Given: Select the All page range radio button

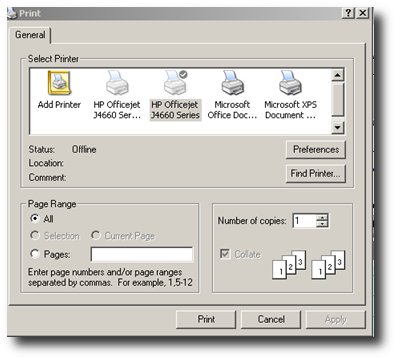Looking at the screenshot, I should pyautogui.click(x=34, y=218).
